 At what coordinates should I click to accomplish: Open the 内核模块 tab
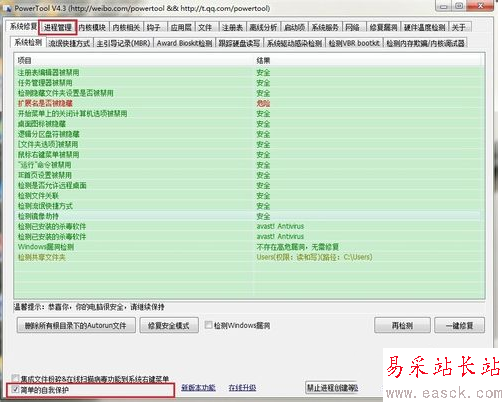tap(92, 27)
